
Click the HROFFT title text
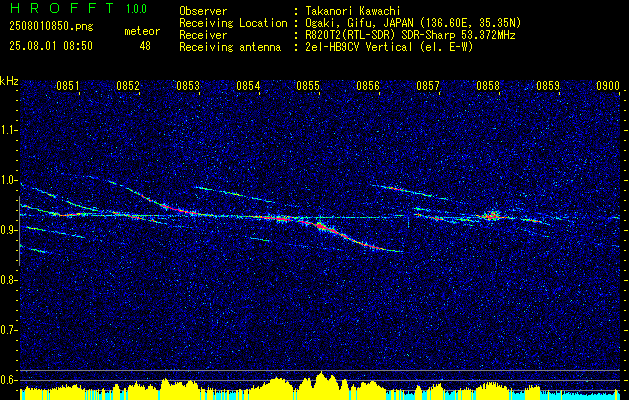(x=62, y=8)
